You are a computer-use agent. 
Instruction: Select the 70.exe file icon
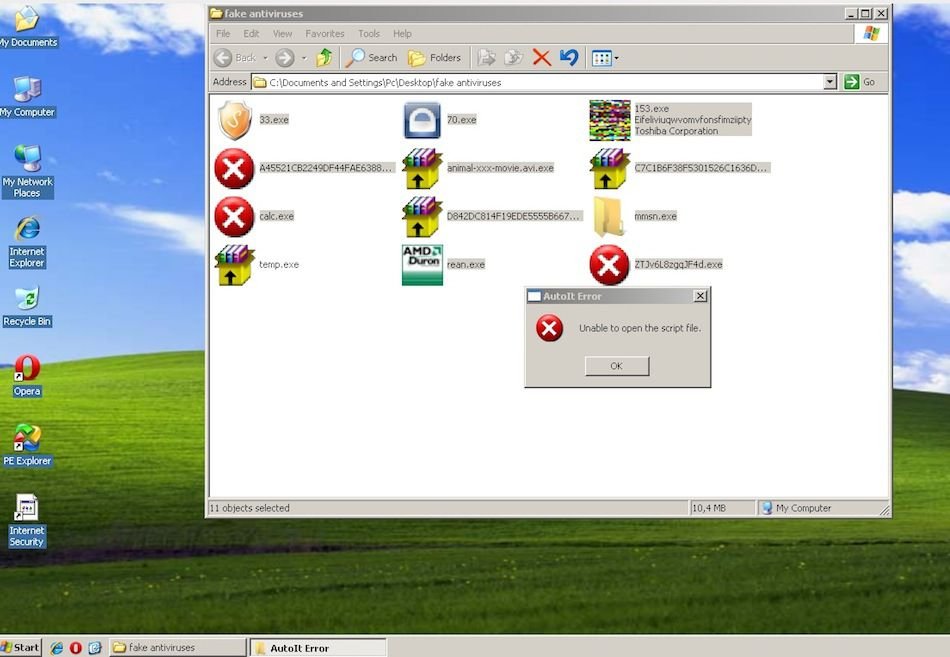[421, 120]
